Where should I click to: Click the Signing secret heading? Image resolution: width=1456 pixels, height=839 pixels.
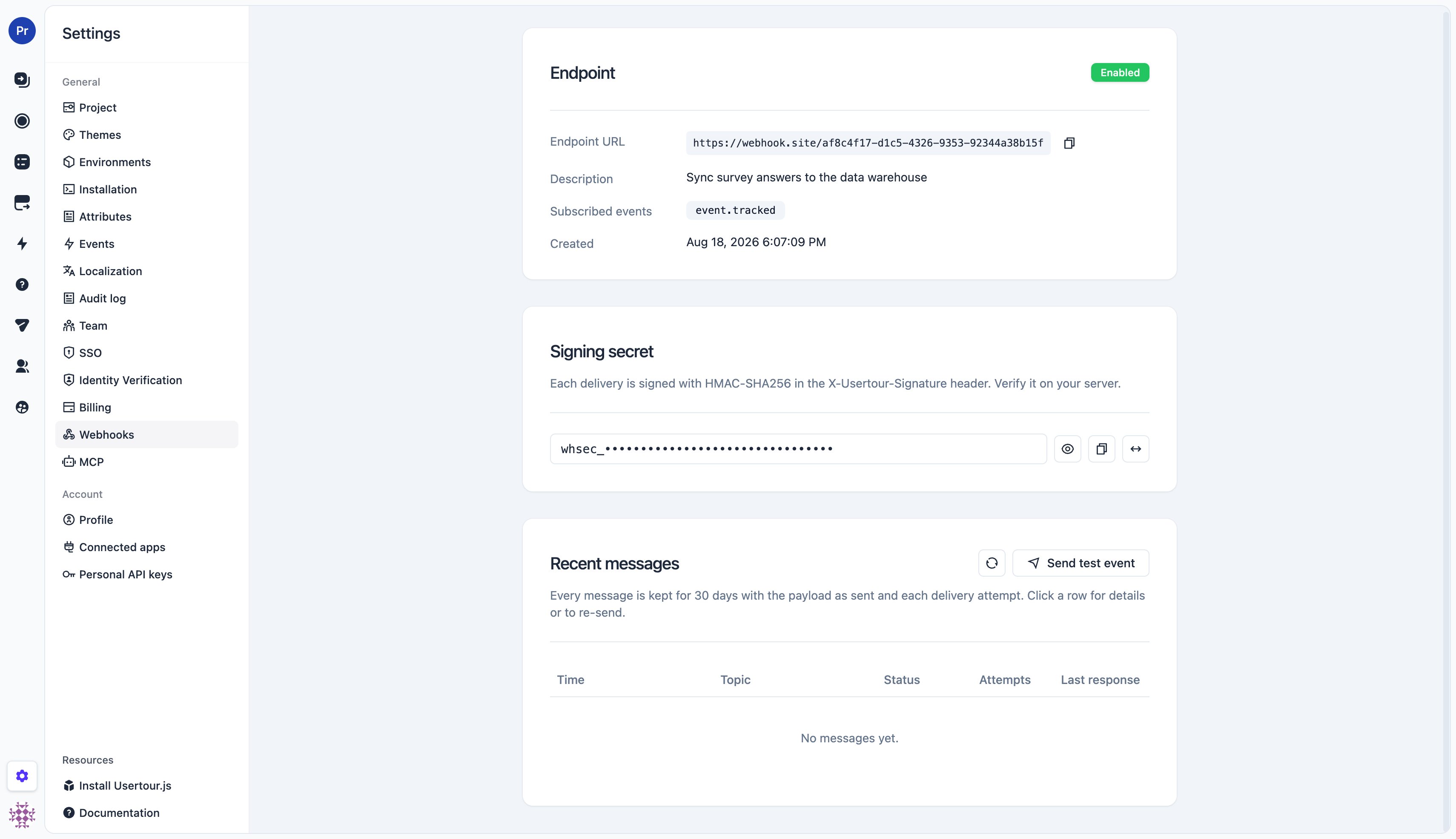tap(601, 351)
